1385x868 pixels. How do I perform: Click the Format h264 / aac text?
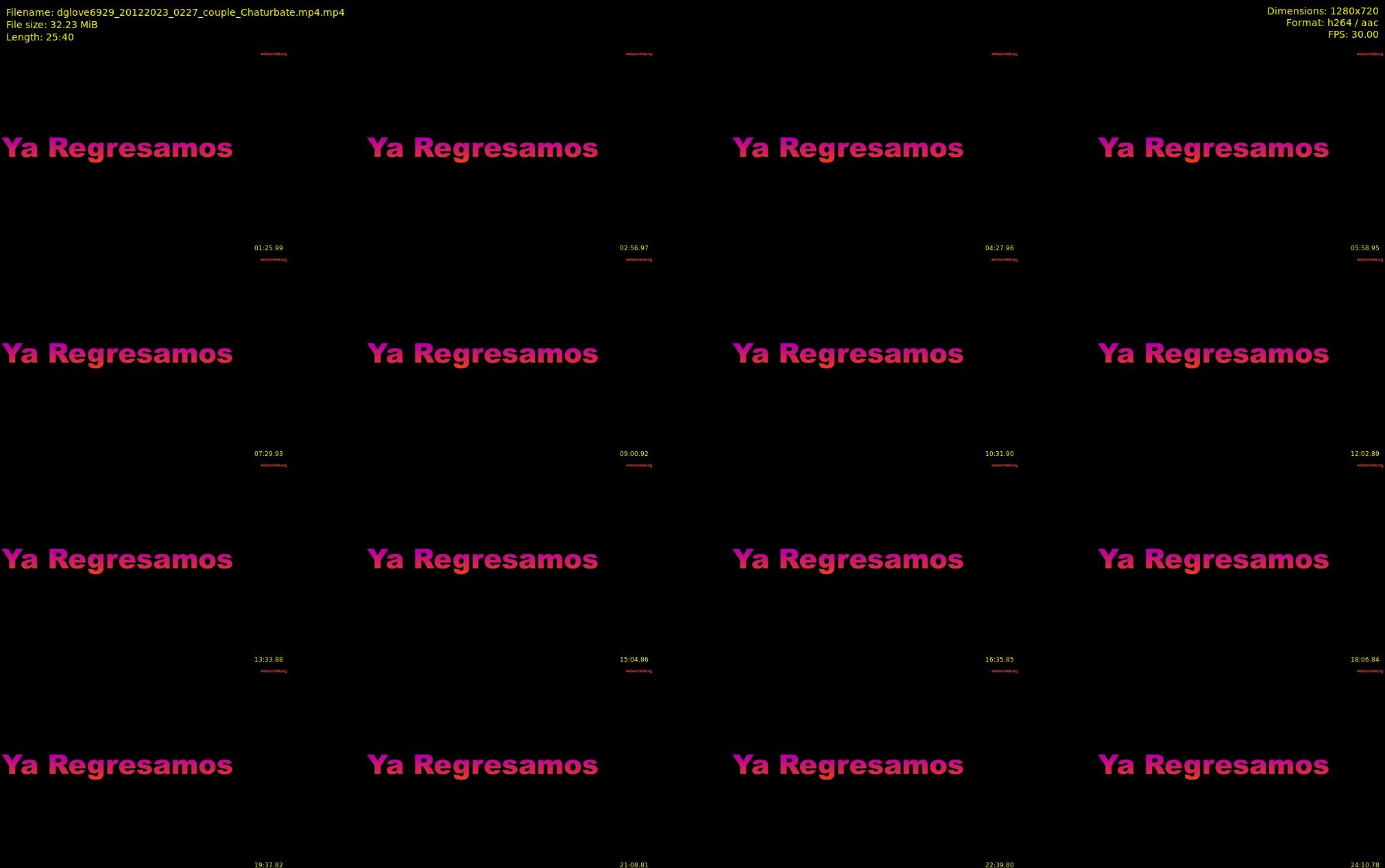point(1332,23)
